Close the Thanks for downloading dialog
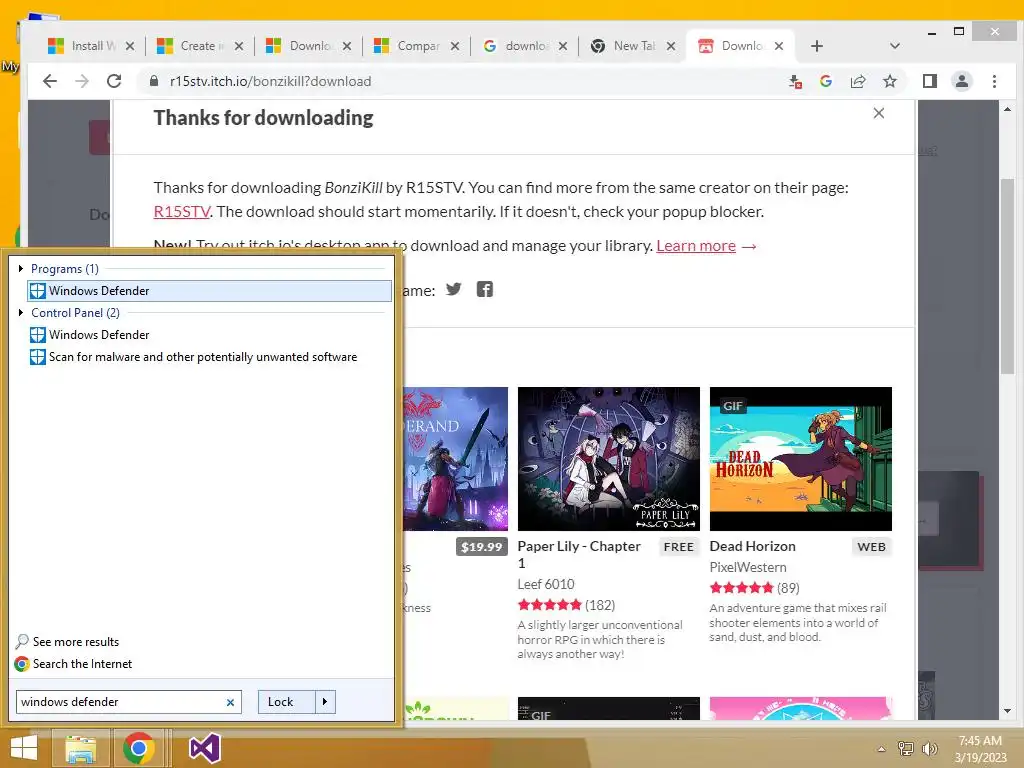The width and height of the screenshot is (1024, 768). pyautogui.click(x=878, y=113)
